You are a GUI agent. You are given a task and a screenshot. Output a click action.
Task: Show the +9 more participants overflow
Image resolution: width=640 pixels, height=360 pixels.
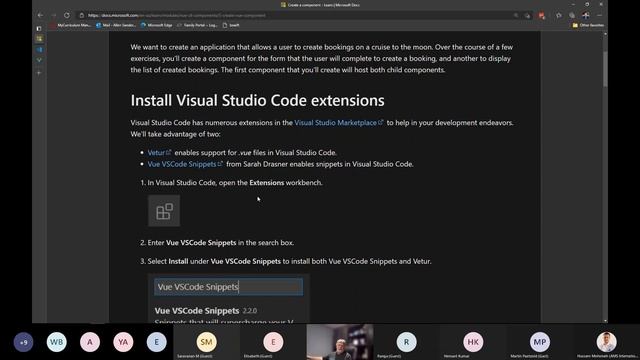click(x=23, y=342)
